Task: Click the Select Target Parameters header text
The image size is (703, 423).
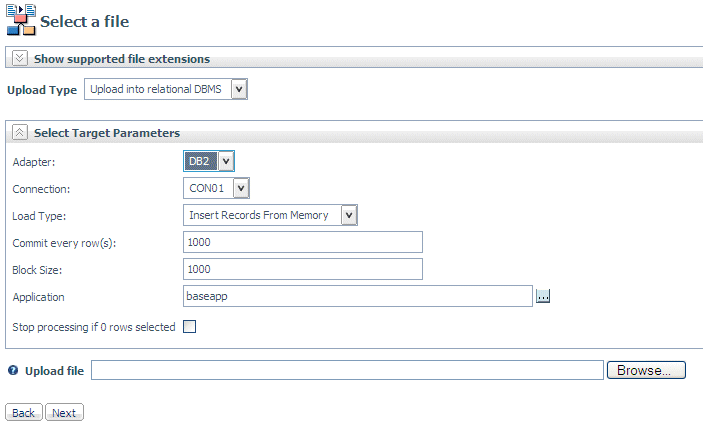Action: pos(107,133)
